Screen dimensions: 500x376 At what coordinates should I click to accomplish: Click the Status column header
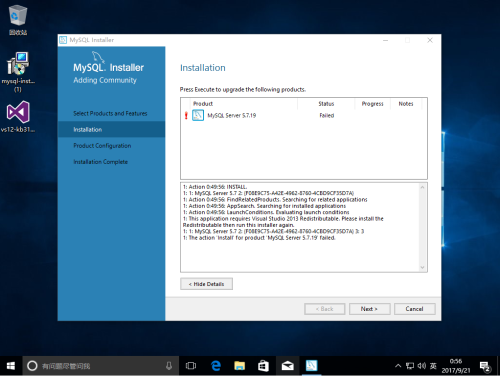[326, 104]
